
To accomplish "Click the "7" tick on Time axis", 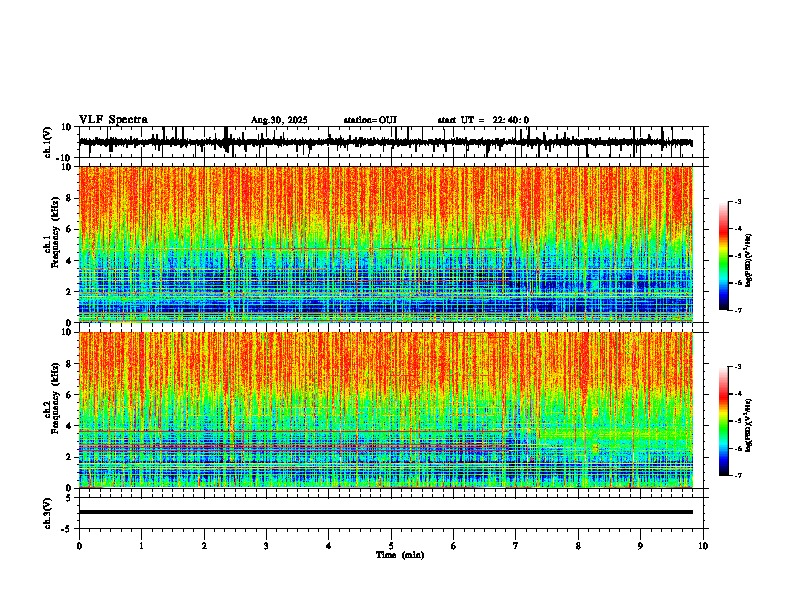I will pos(516,546).
